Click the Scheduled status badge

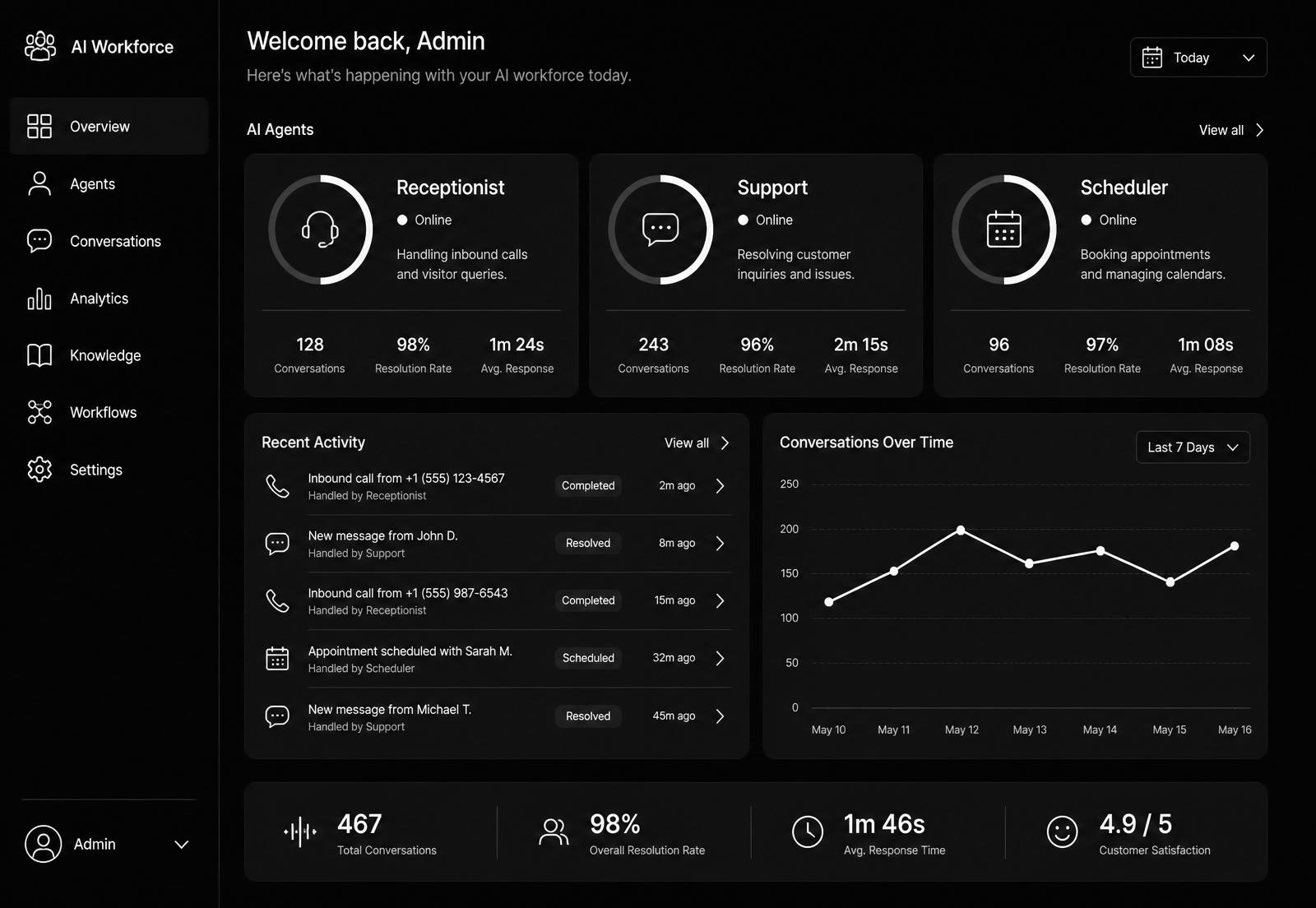coord(588,658)
